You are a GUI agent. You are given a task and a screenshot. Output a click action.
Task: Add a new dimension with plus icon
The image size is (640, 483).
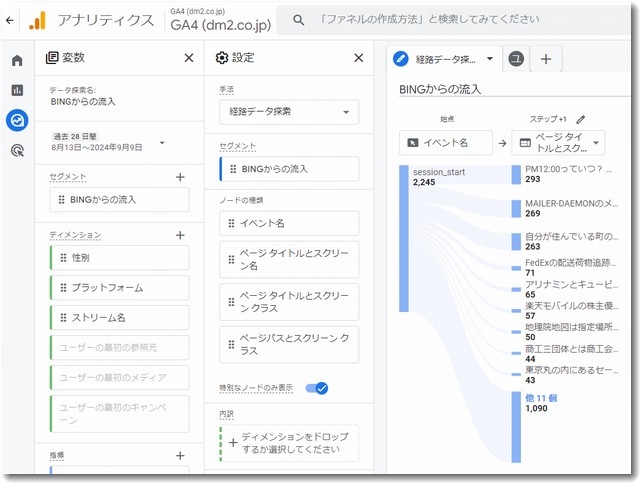pyautogui.click(x=180, y=235)
